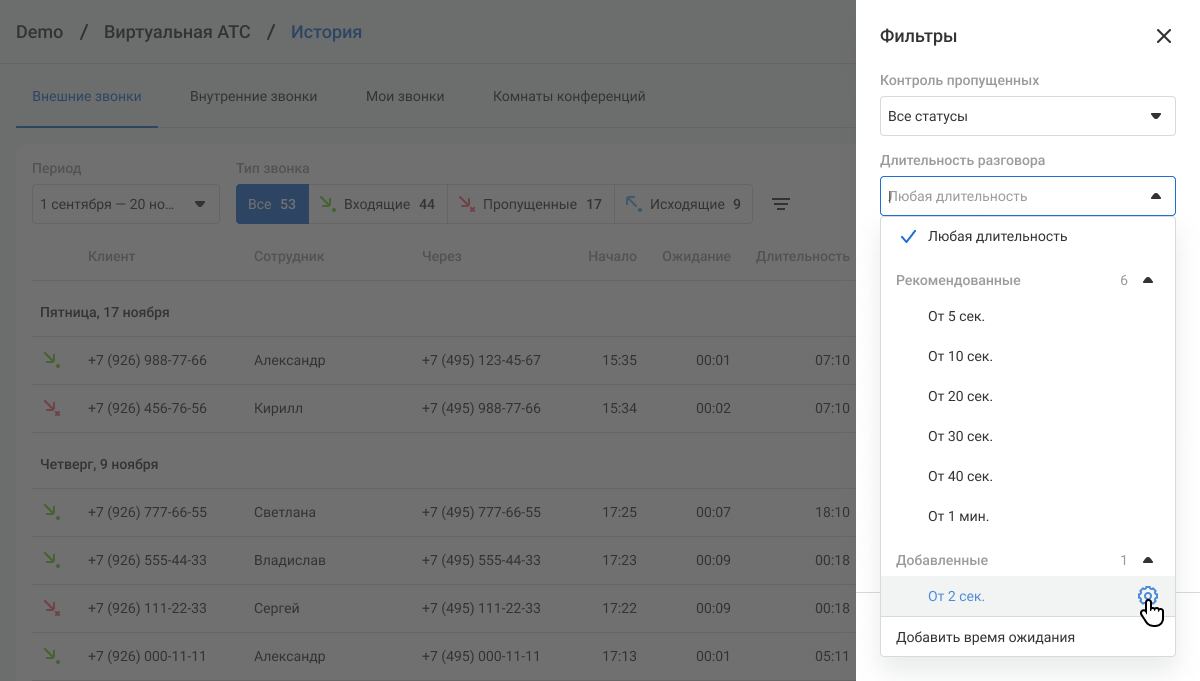Click the number +7 (495) 000-11-11
Screen dimensions: 1200x681
coord(481,656)
